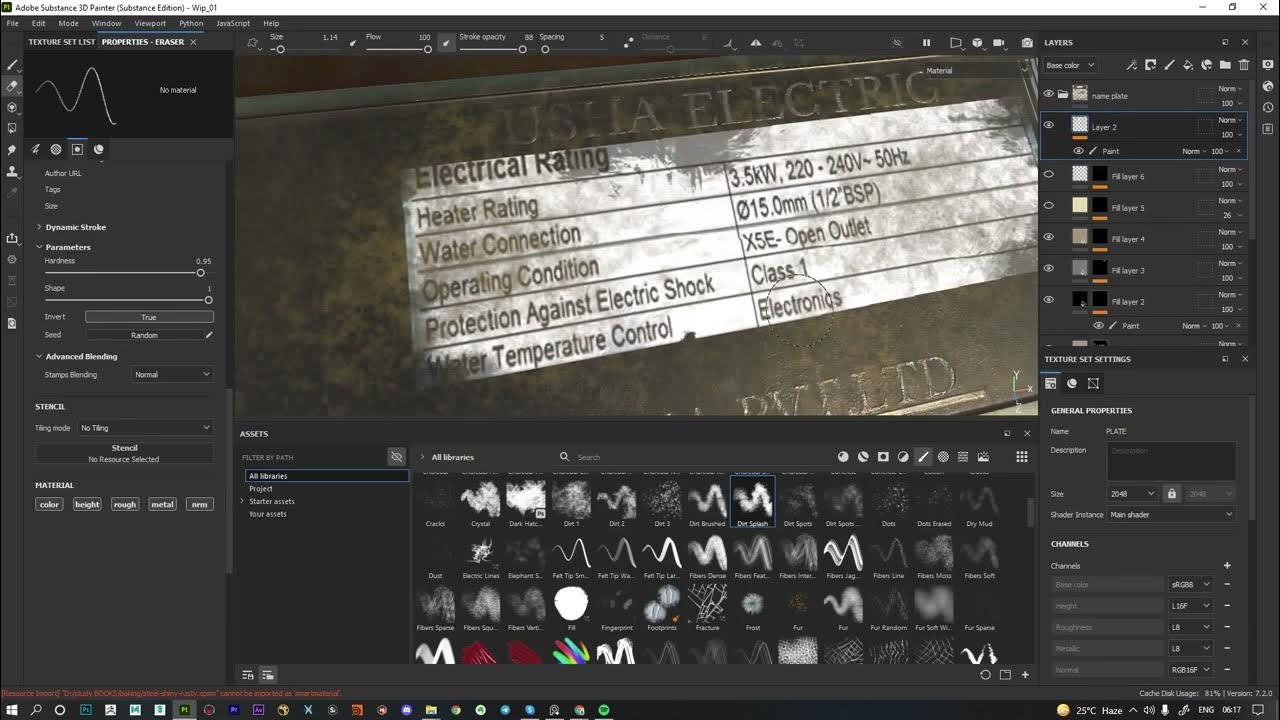Toggle visibility of Fill layer 6
1280x720 pixels.
point(1048,174)
